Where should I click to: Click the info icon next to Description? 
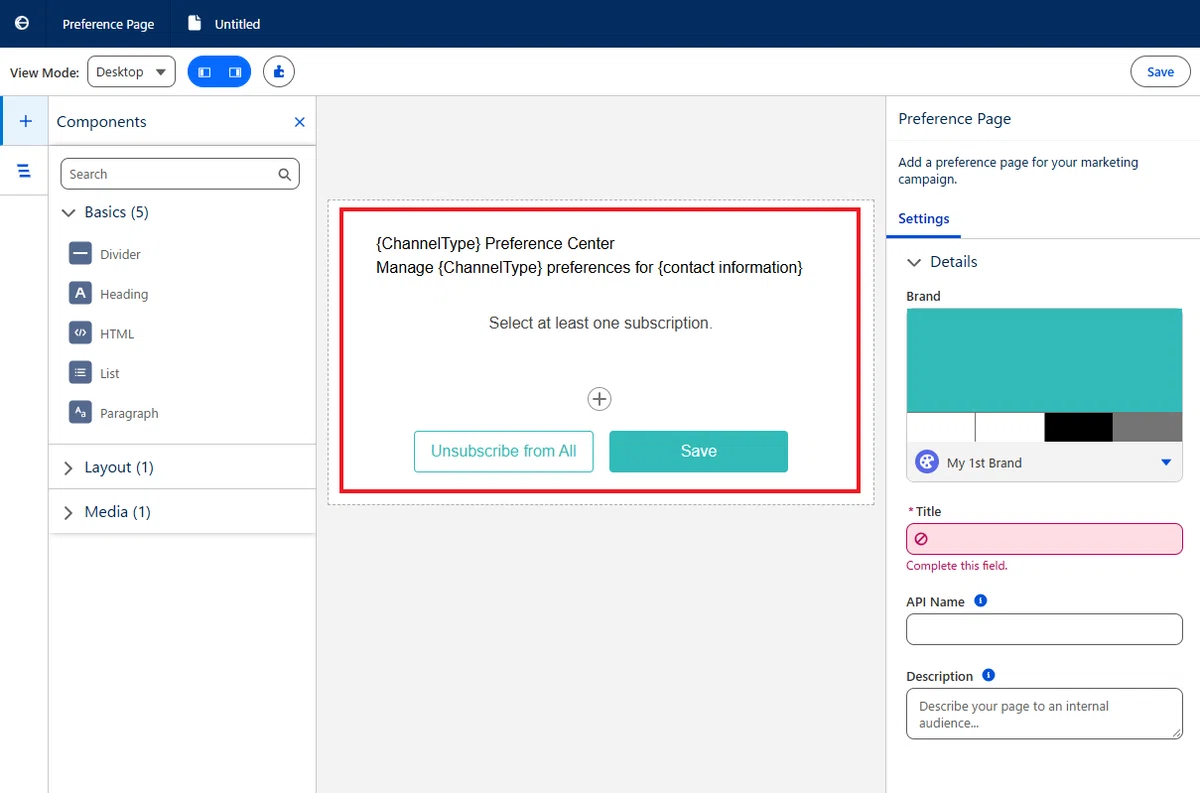(989, 675)
